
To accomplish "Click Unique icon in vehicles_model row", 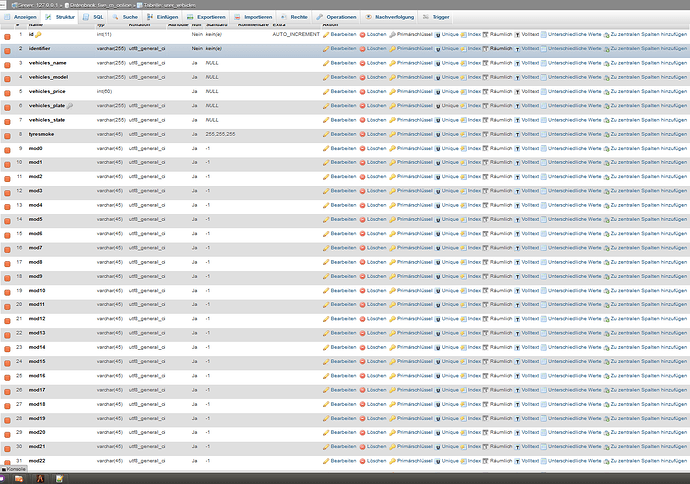I will click(x=437, y=77).
